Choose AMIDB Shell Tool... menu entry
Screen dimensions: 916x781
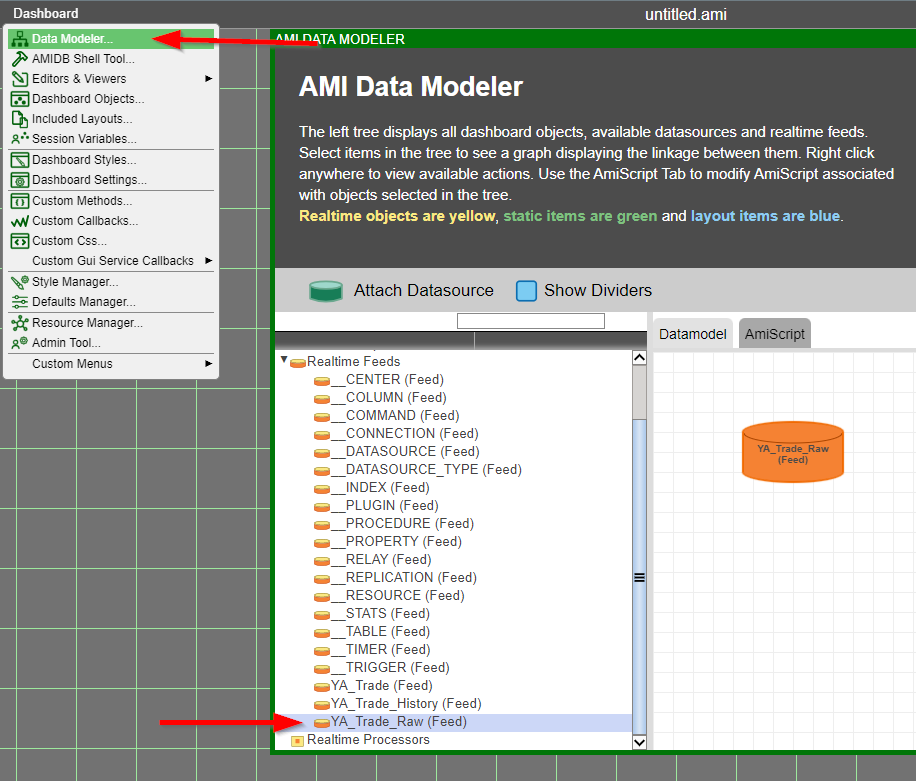(111, 59)
